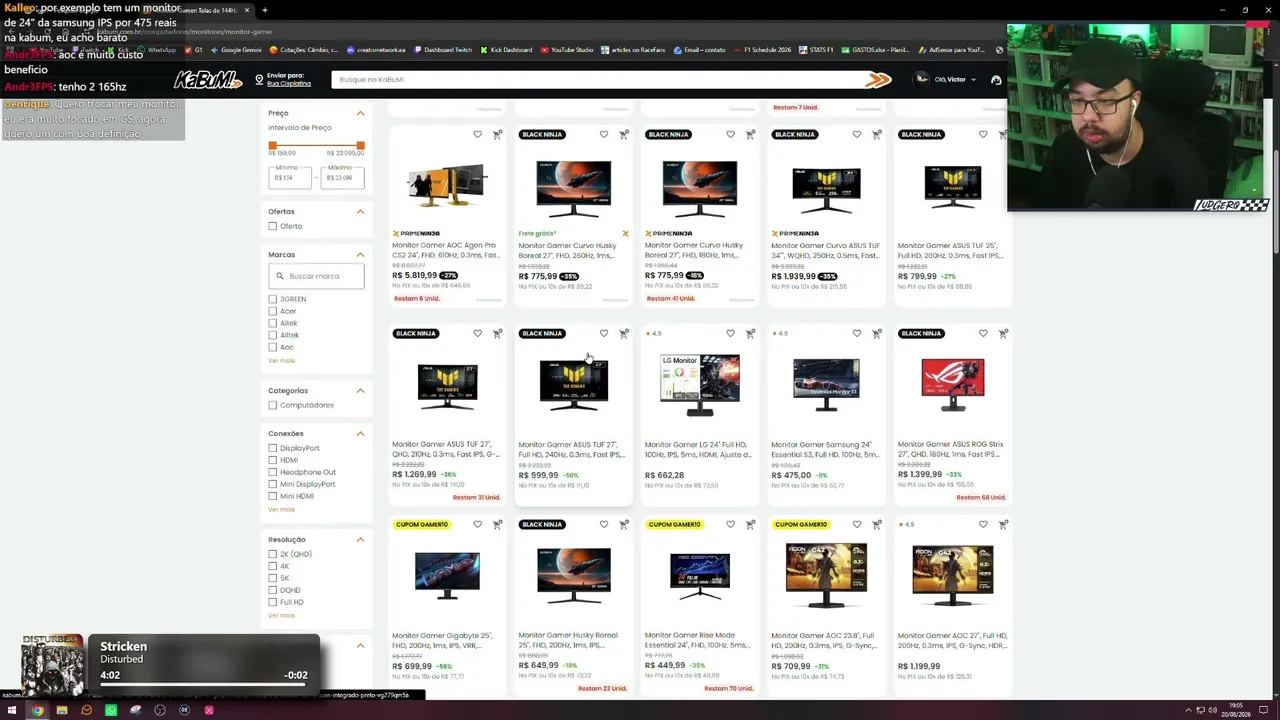Favorite the ASUS ROG Strix 27" monitor

click(x=983, y=333)
